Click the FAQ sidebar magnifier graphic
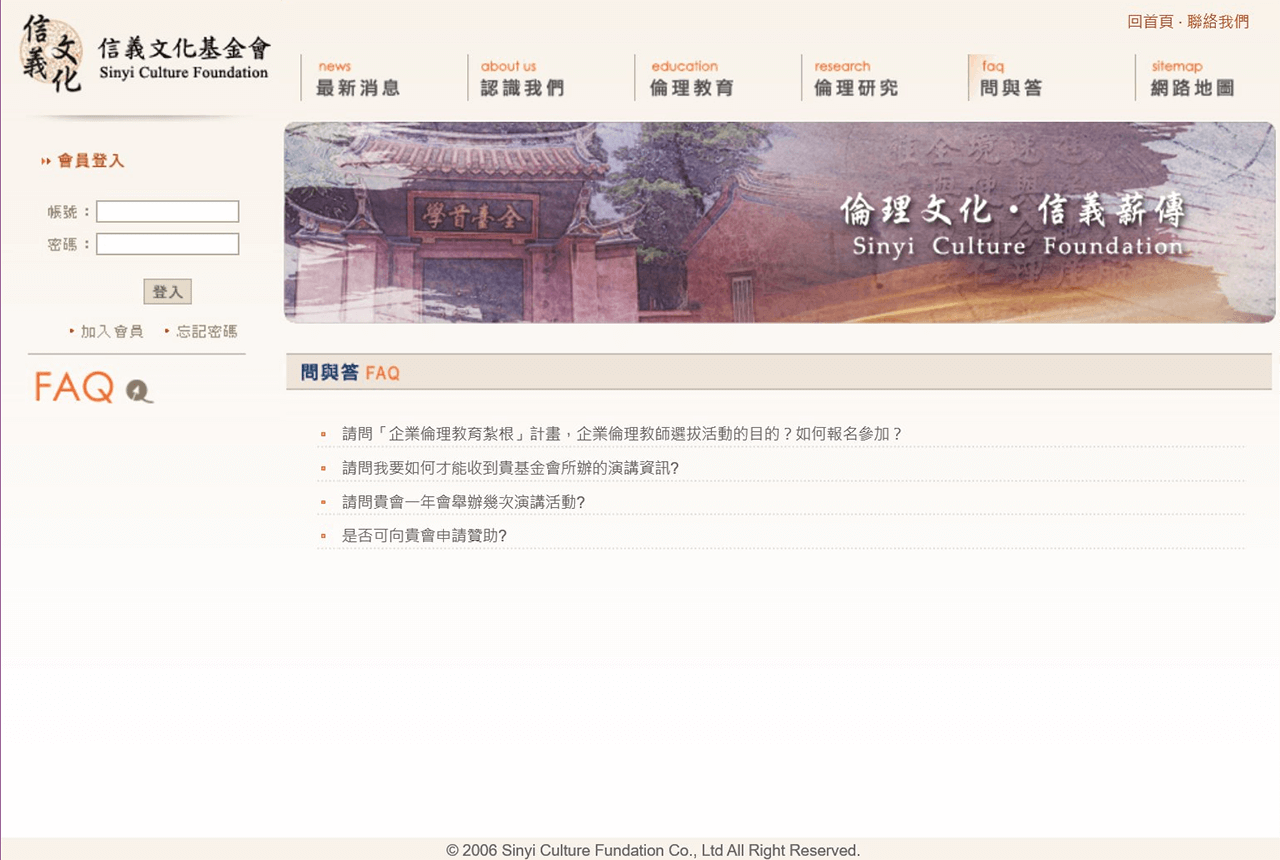The height and width of the screenshot is (860, 1280). coord(139,391)
